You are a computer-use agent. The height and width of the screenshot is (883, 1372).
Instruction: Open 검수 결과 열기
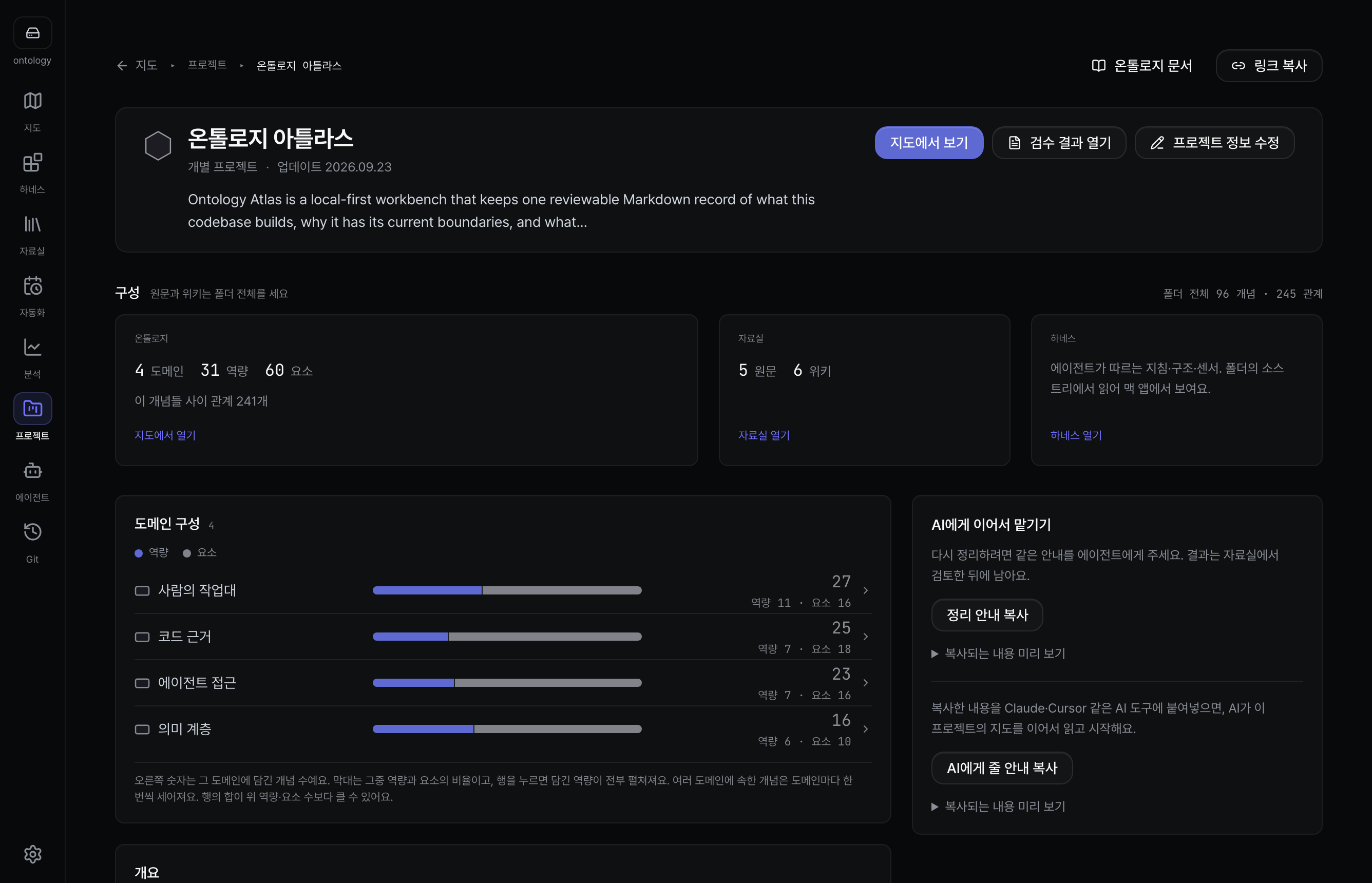[1059, 143]
